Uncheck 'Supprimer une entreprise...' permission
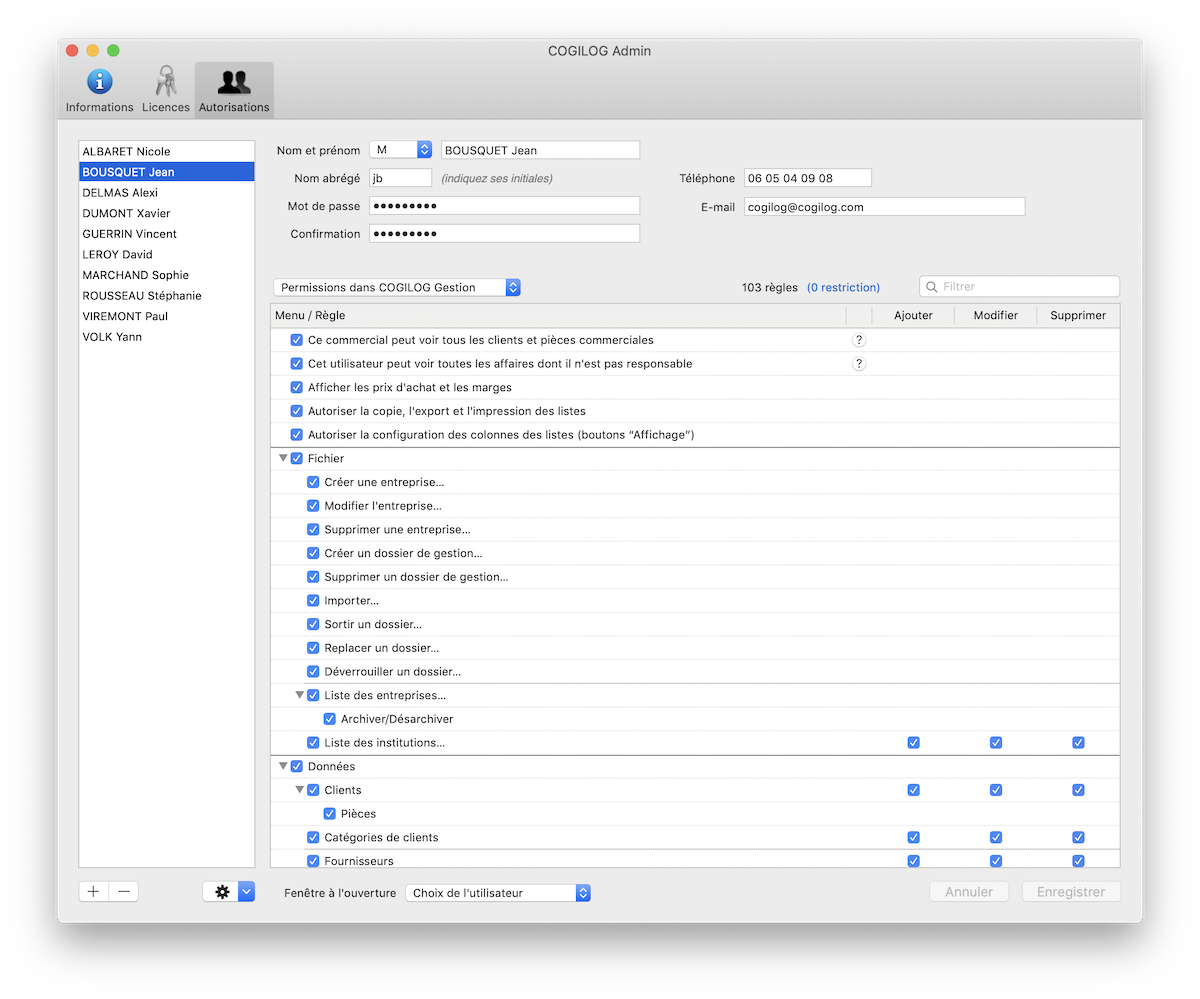This screenshot has height=999, width=1200. 313,530
